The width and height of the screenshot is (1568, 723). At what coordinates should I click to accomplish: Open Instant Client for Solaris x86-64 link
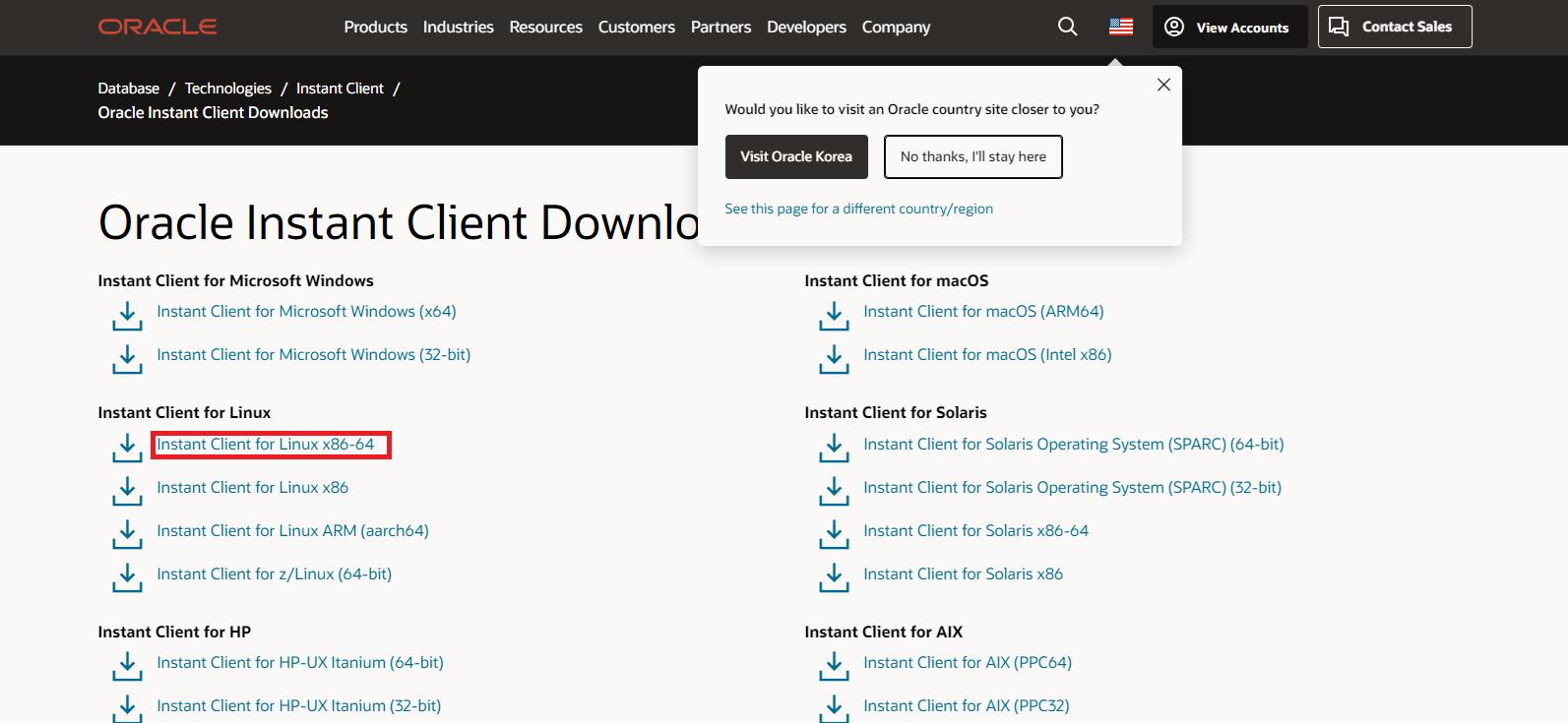975,530
